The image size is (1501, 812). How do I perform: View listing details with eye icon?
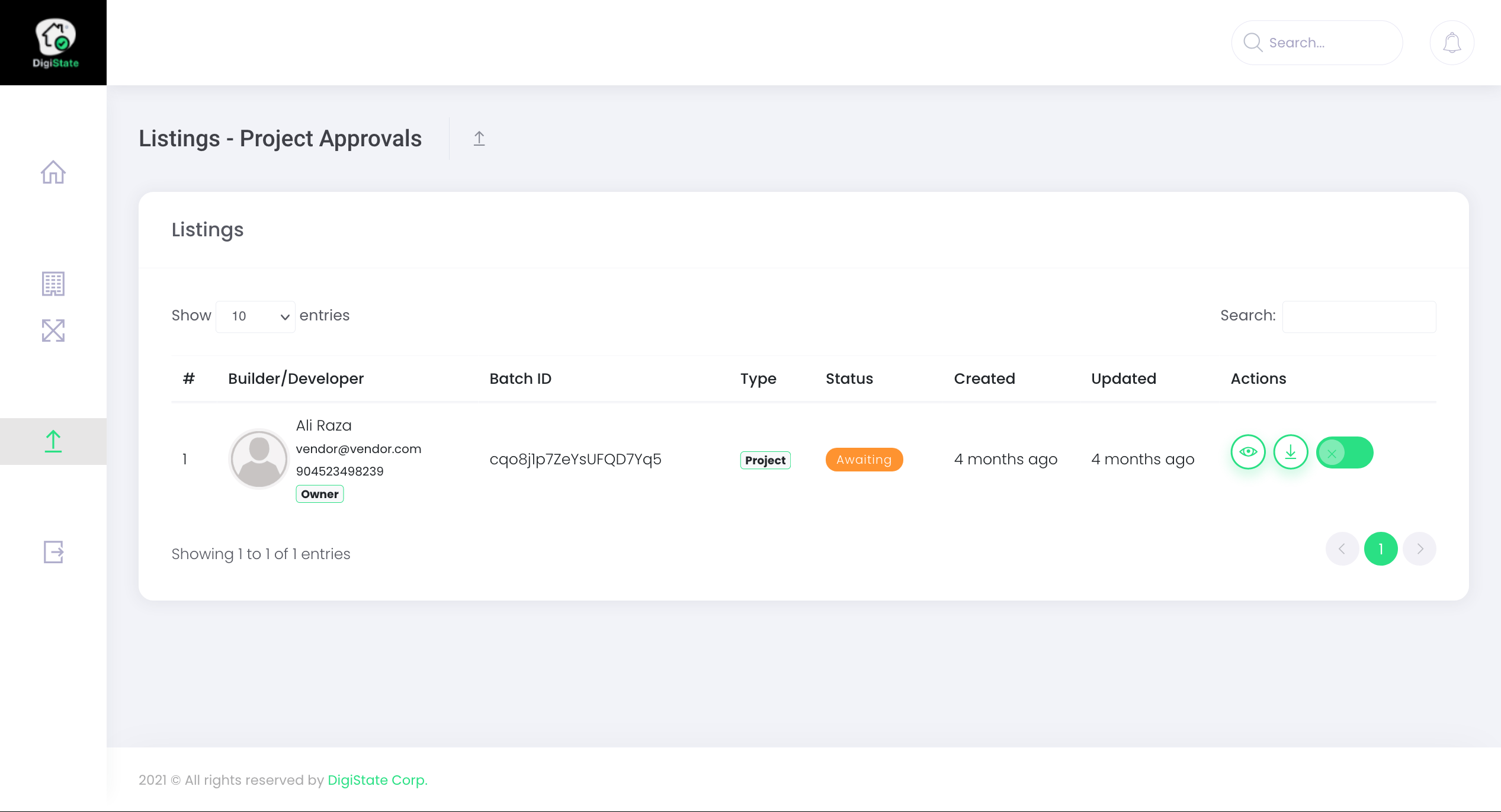[1248, 452]
